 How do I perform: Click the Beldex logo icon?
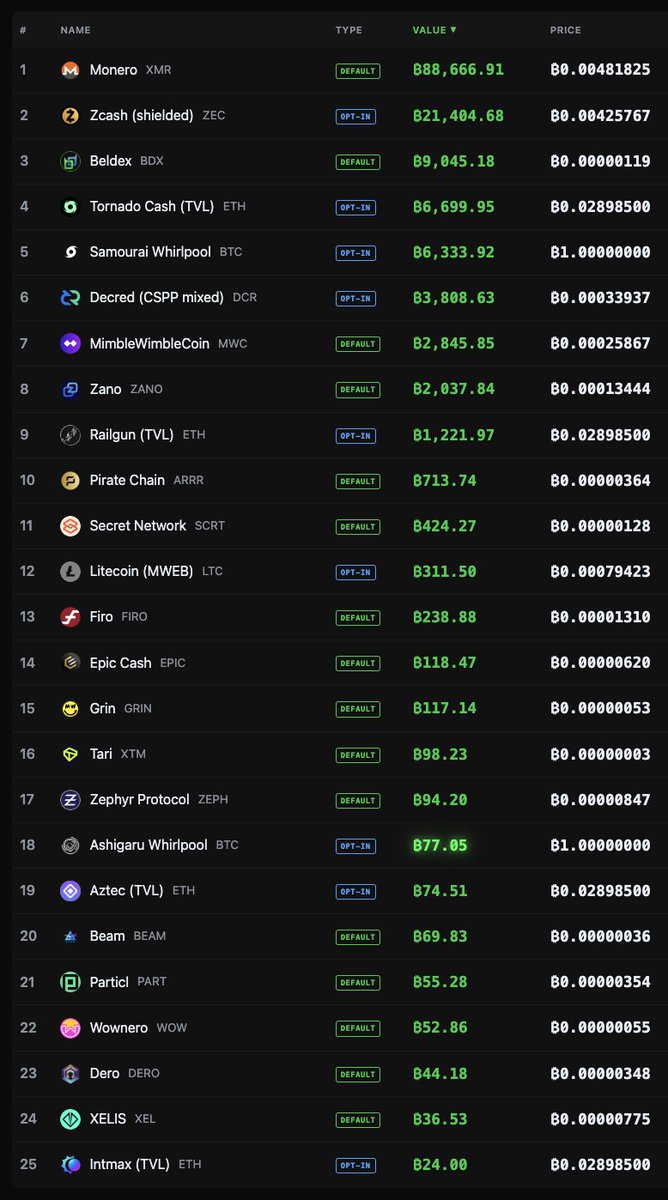[70, 161]
